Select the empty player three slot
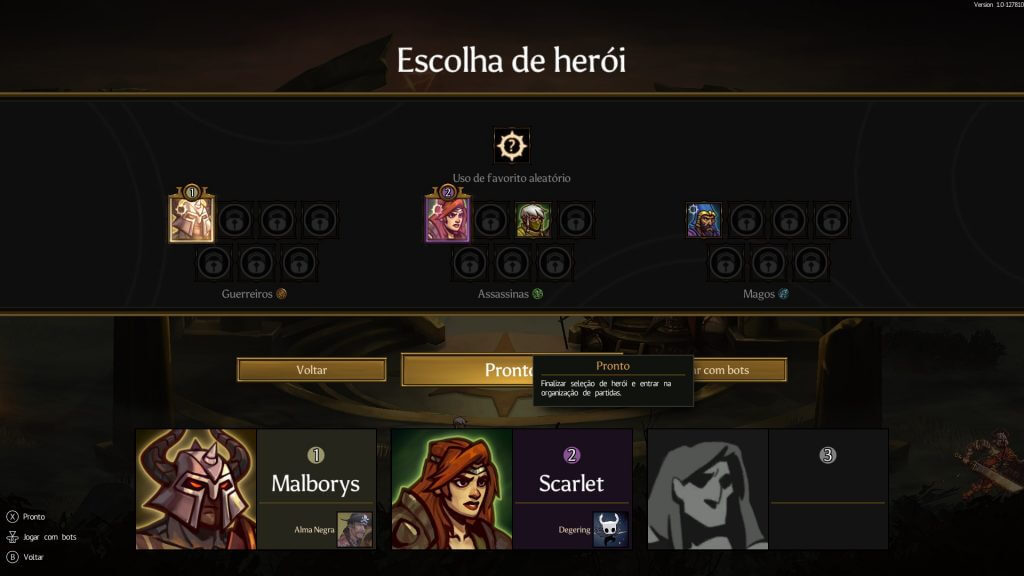The height and width of the screenshot is (576, 1024). (x=768, y=489)
